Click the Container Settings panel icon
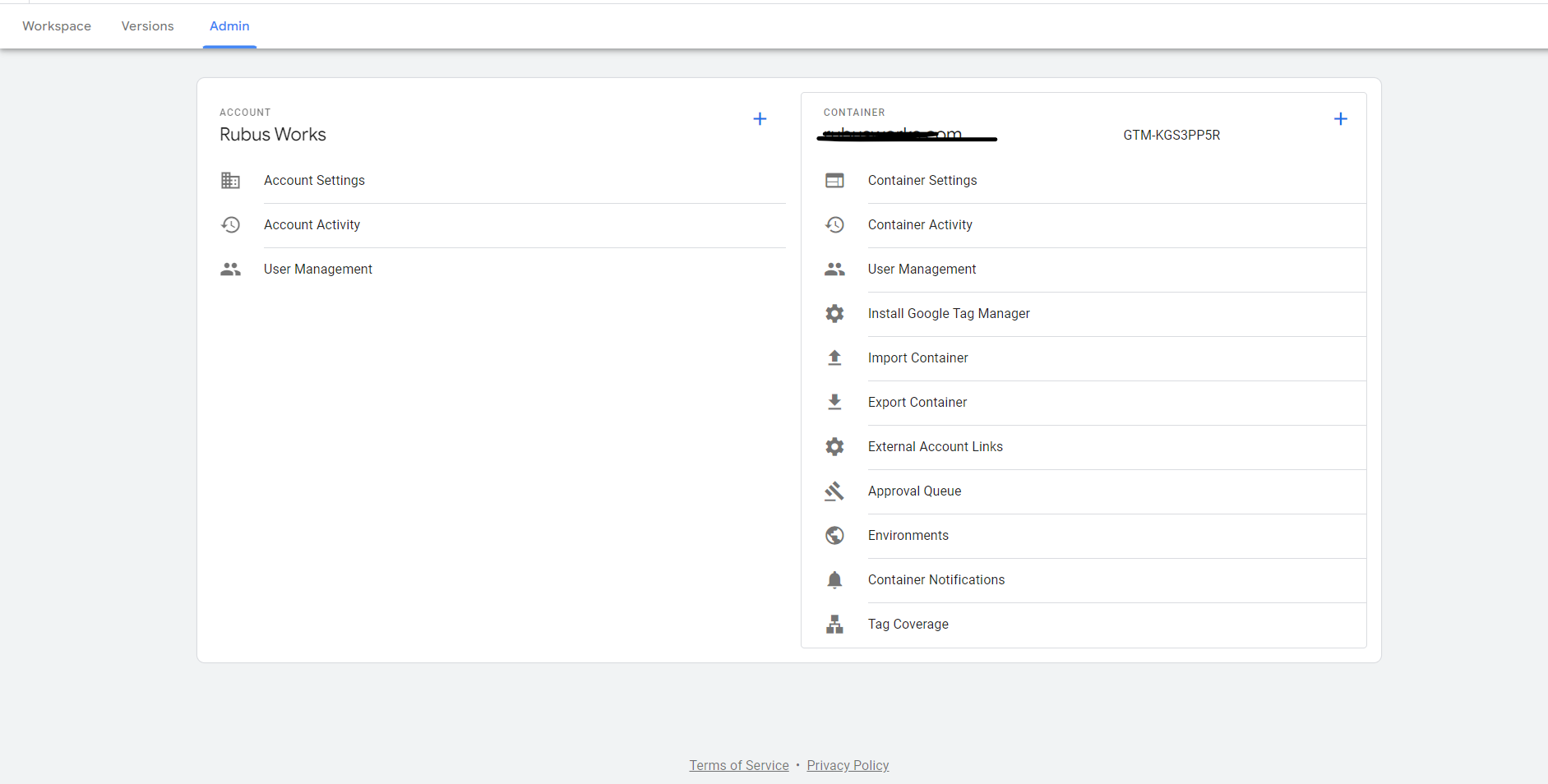The image size is (1548, 784). coord(834,180)
